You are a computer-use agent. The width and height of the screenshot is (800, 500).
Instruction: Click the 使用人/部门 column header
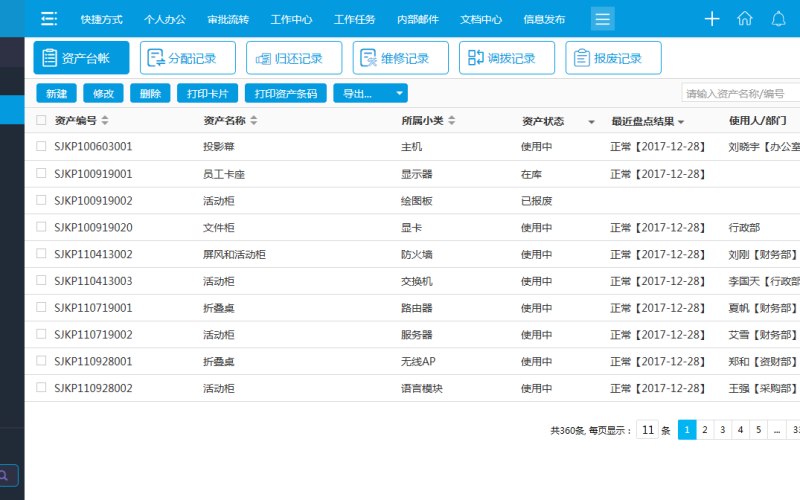[757, 120]
